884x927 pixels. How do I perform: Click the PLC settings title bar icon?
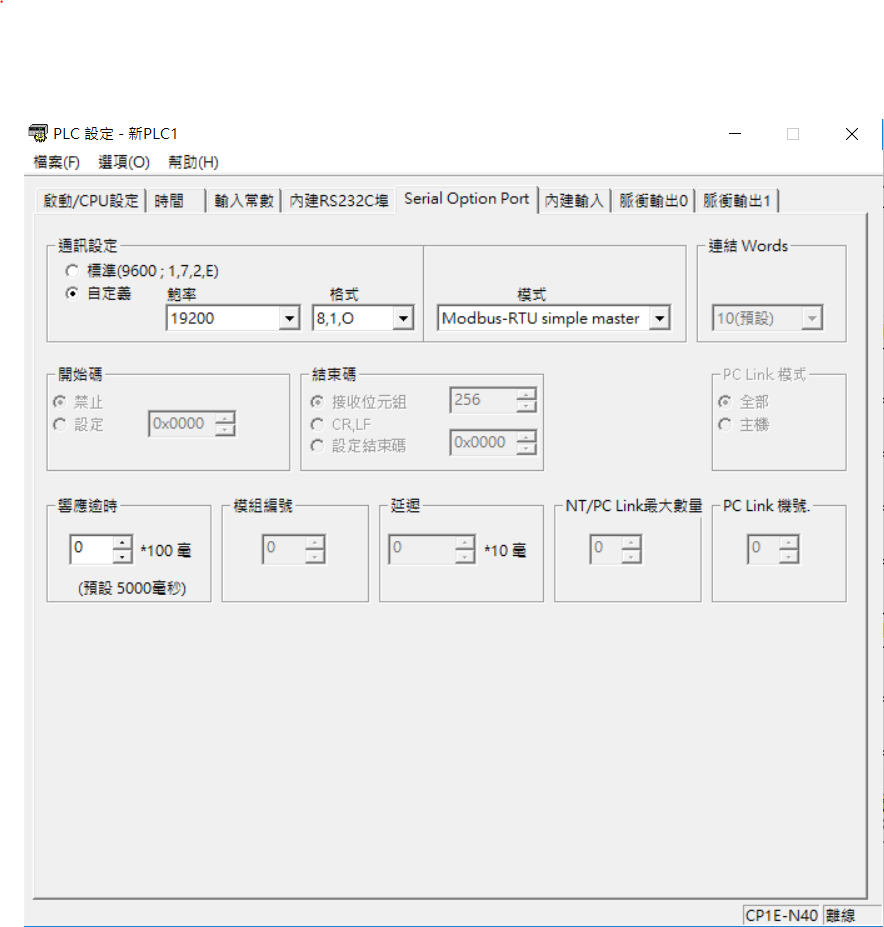point(38,134)
